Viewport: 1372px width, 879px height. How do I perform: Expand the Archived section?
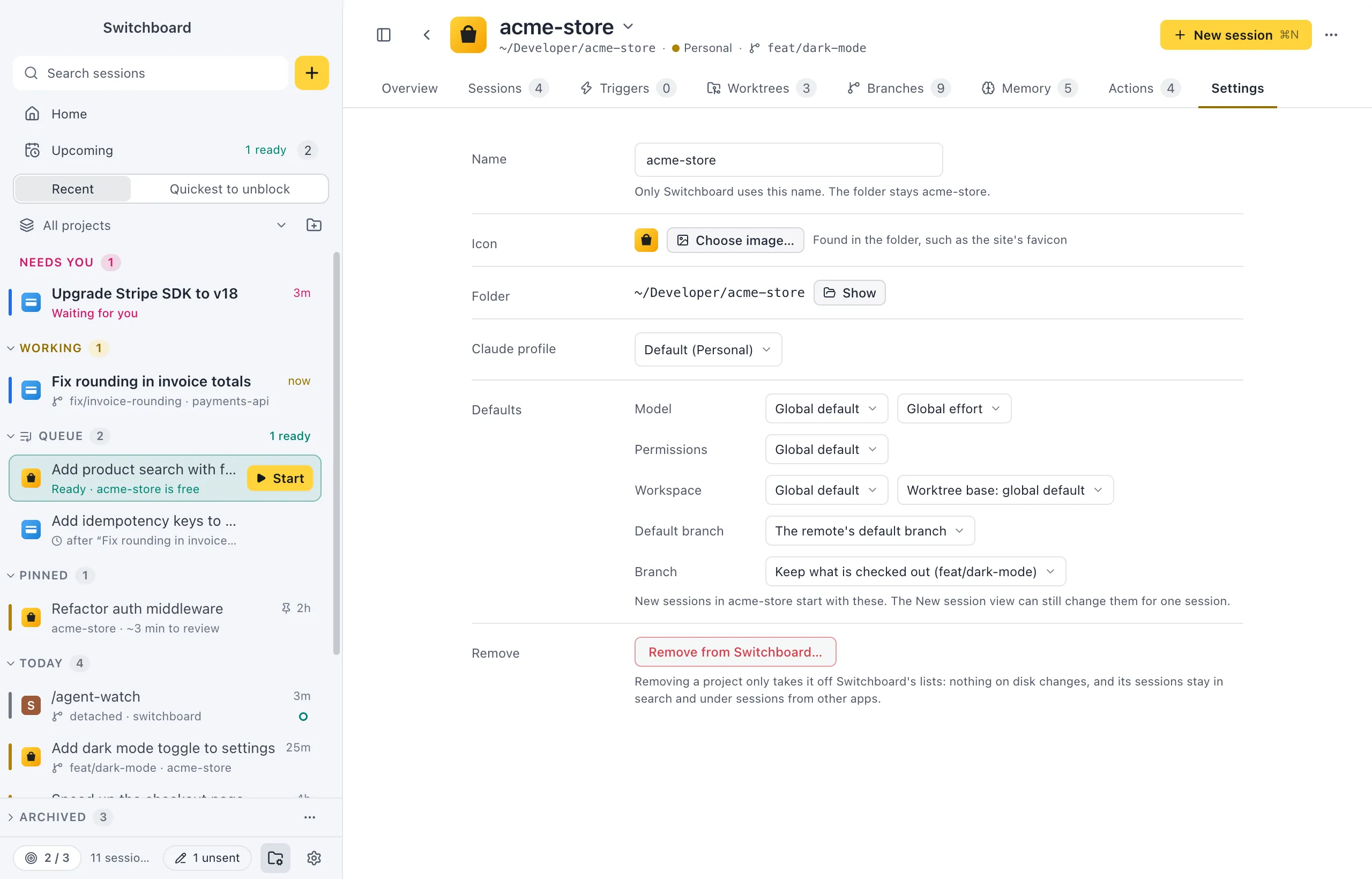tap(10, 817)
